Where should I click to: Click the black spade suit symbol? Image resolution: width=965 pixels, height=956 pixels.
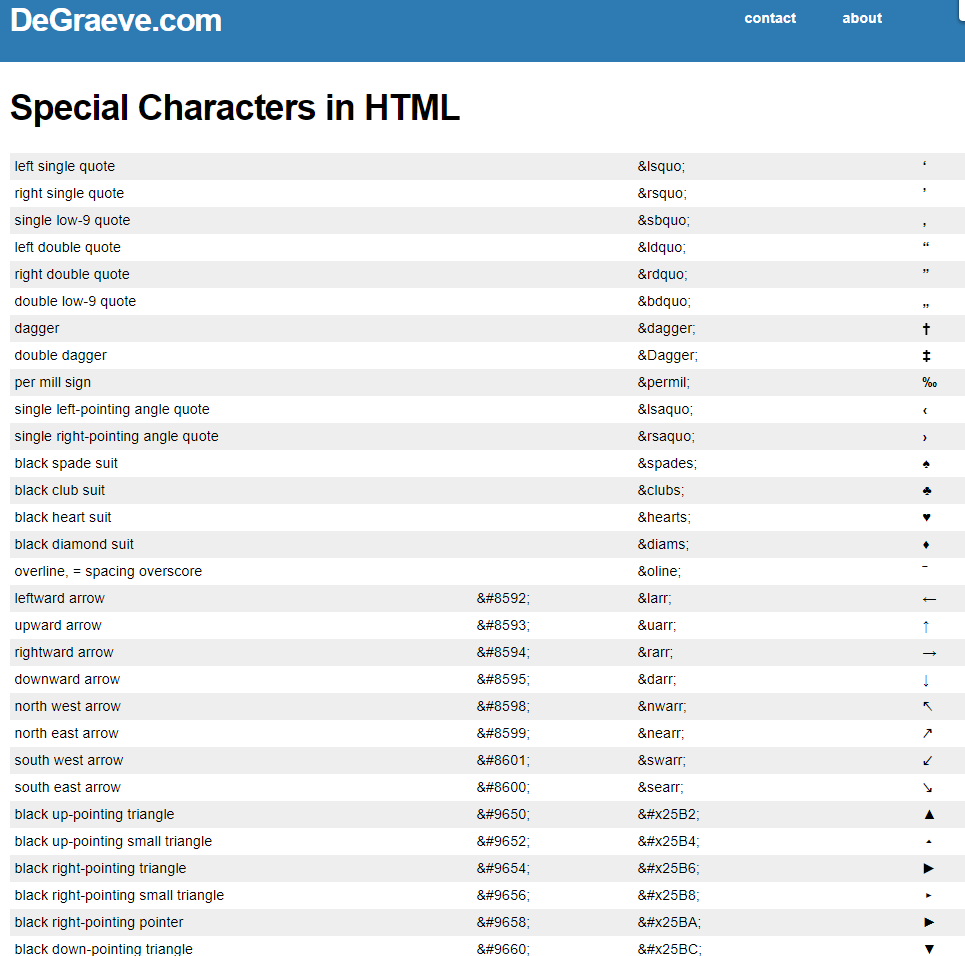[926, 464]
